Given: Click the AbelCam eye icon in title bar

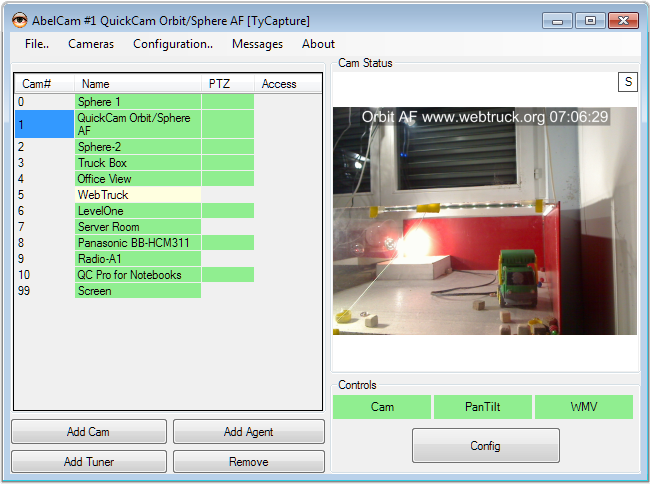Looking at the screenshot, I should [x=17, y=20].
